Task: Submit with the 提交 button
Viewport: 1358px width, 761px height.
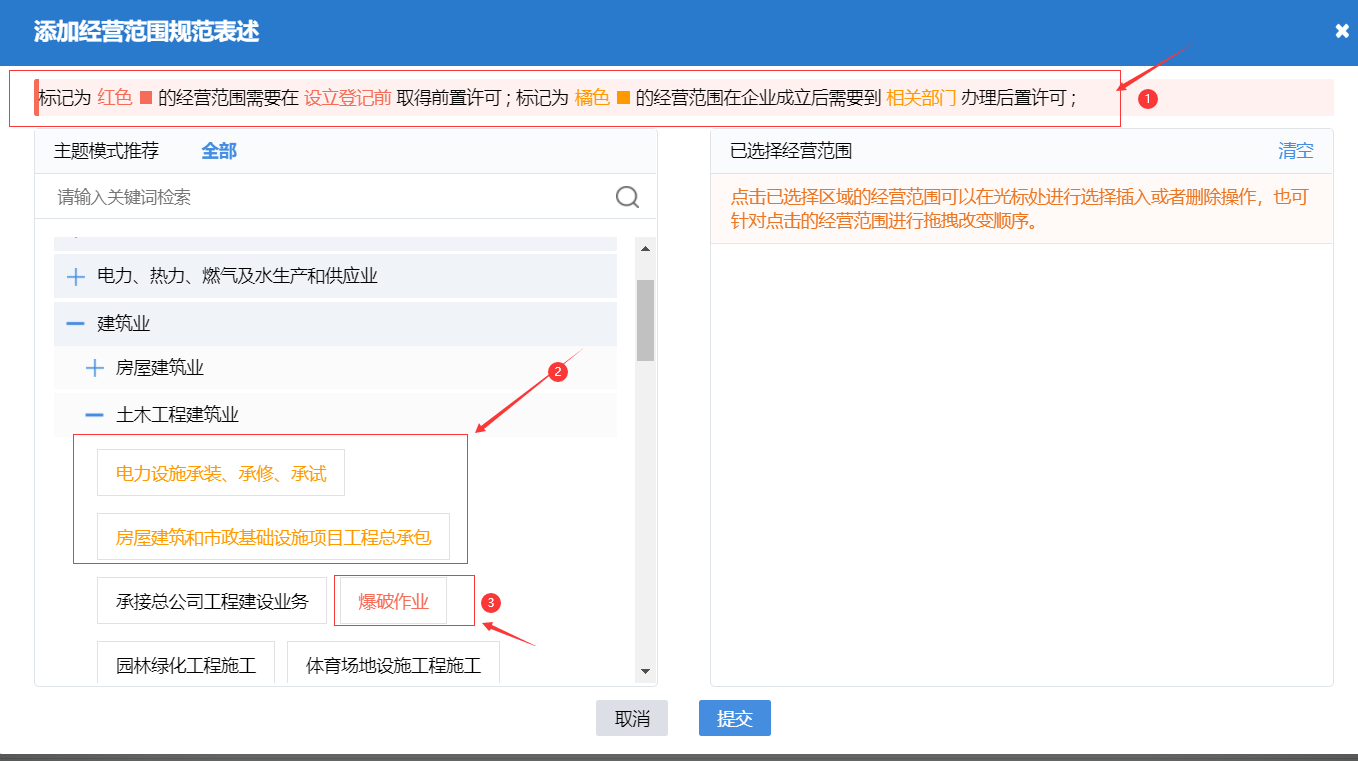Action: pos(734,717)
